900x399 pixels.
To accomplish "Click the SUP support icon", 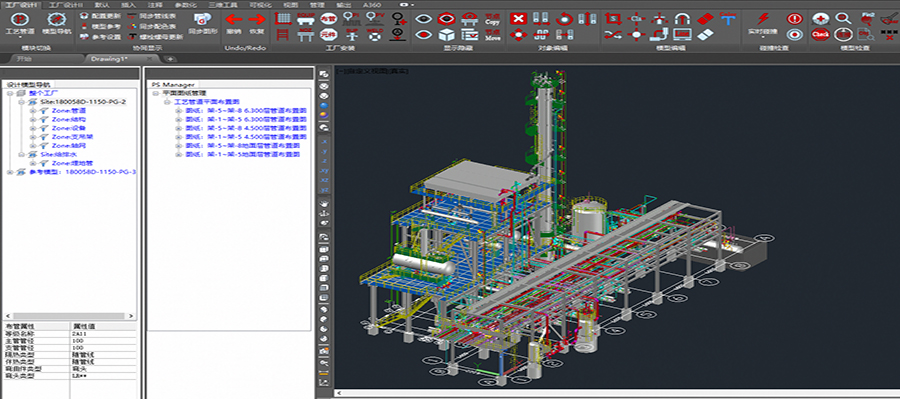I will (351, 35).
